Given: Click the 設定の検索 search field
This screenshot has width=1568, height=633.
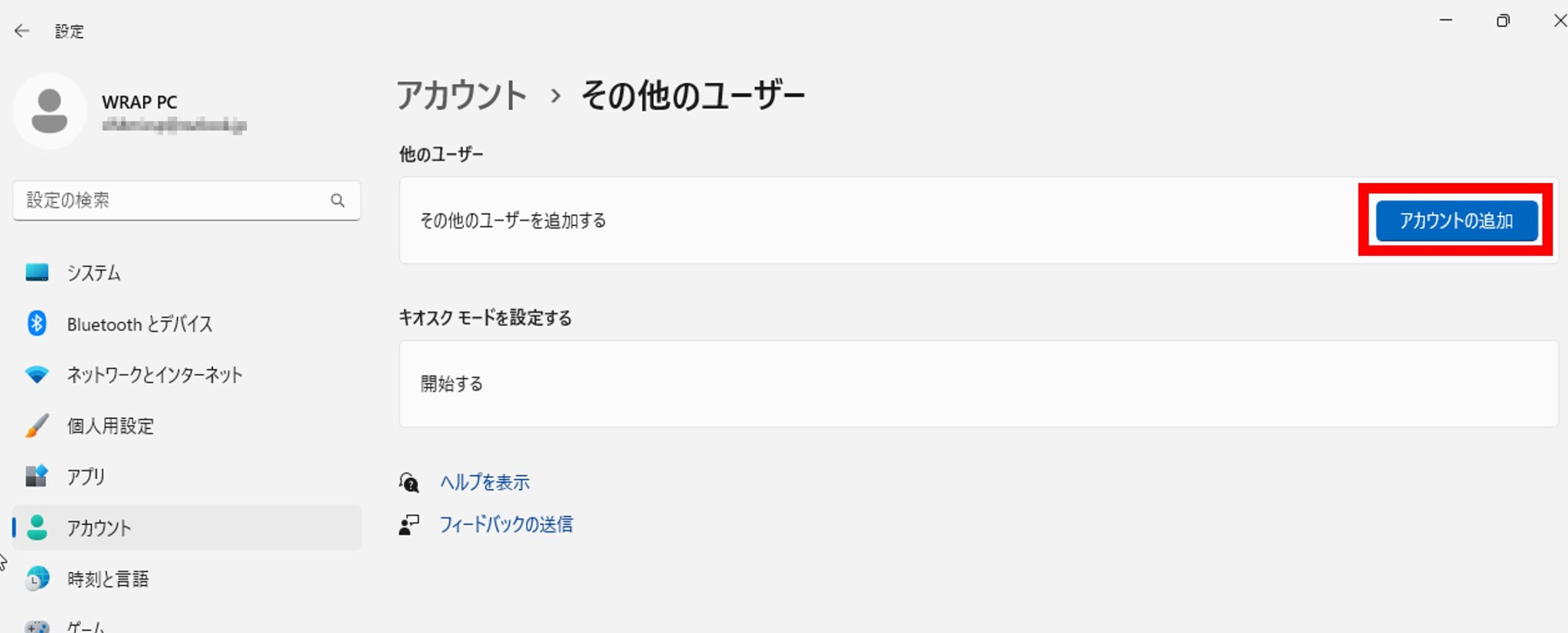Looking at the screenshot, I should coord(187,200).
